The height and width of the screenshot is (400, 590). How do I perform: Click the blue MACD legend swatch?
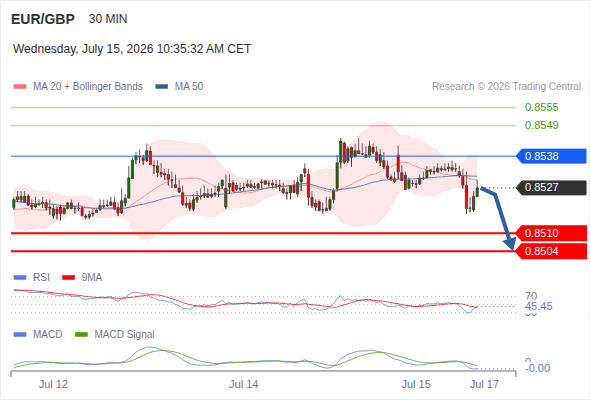[20, 335]
